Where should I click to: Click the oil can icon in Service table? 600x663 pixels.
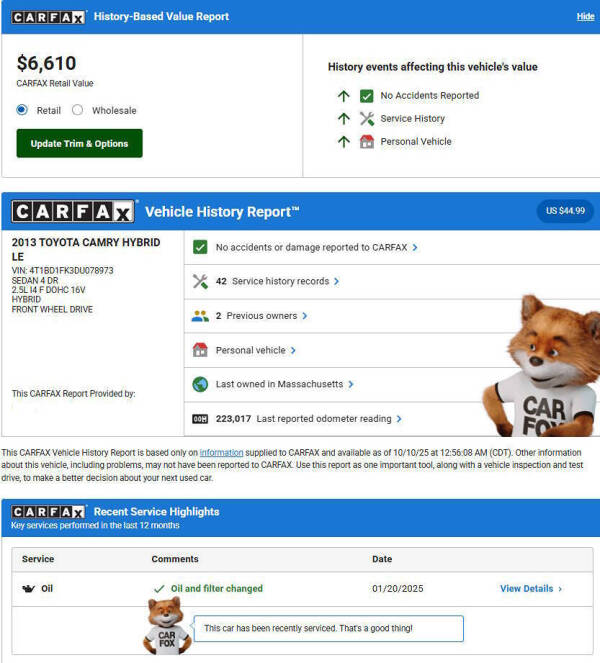point(28,589)
